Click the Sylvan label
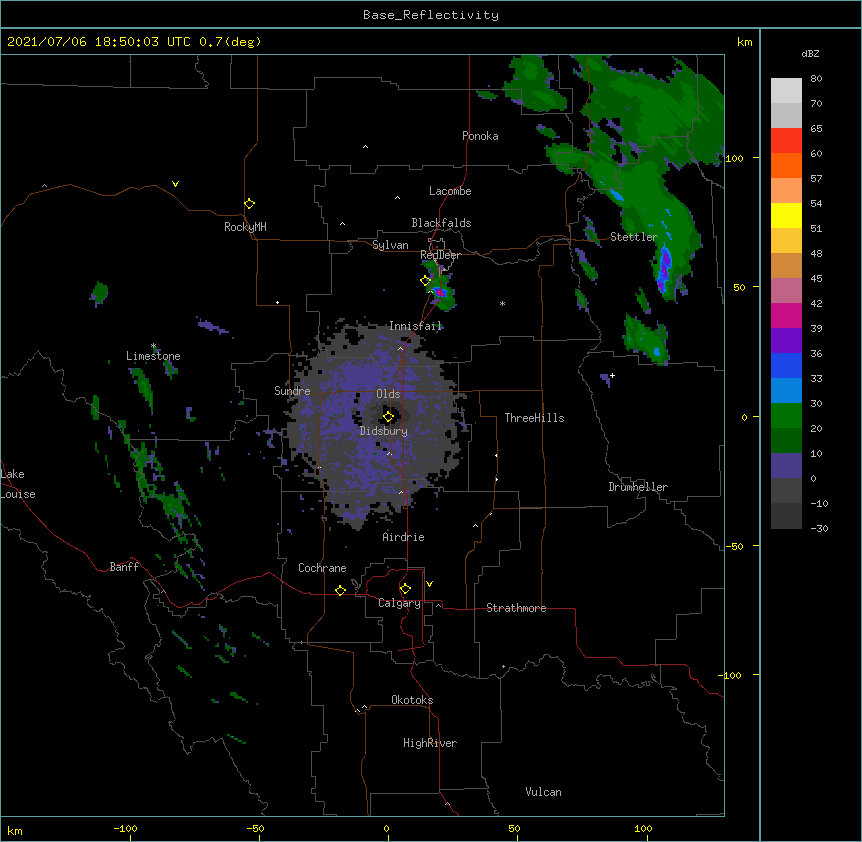The width and height of the screenshot is (862, 842). click(390, 245)
